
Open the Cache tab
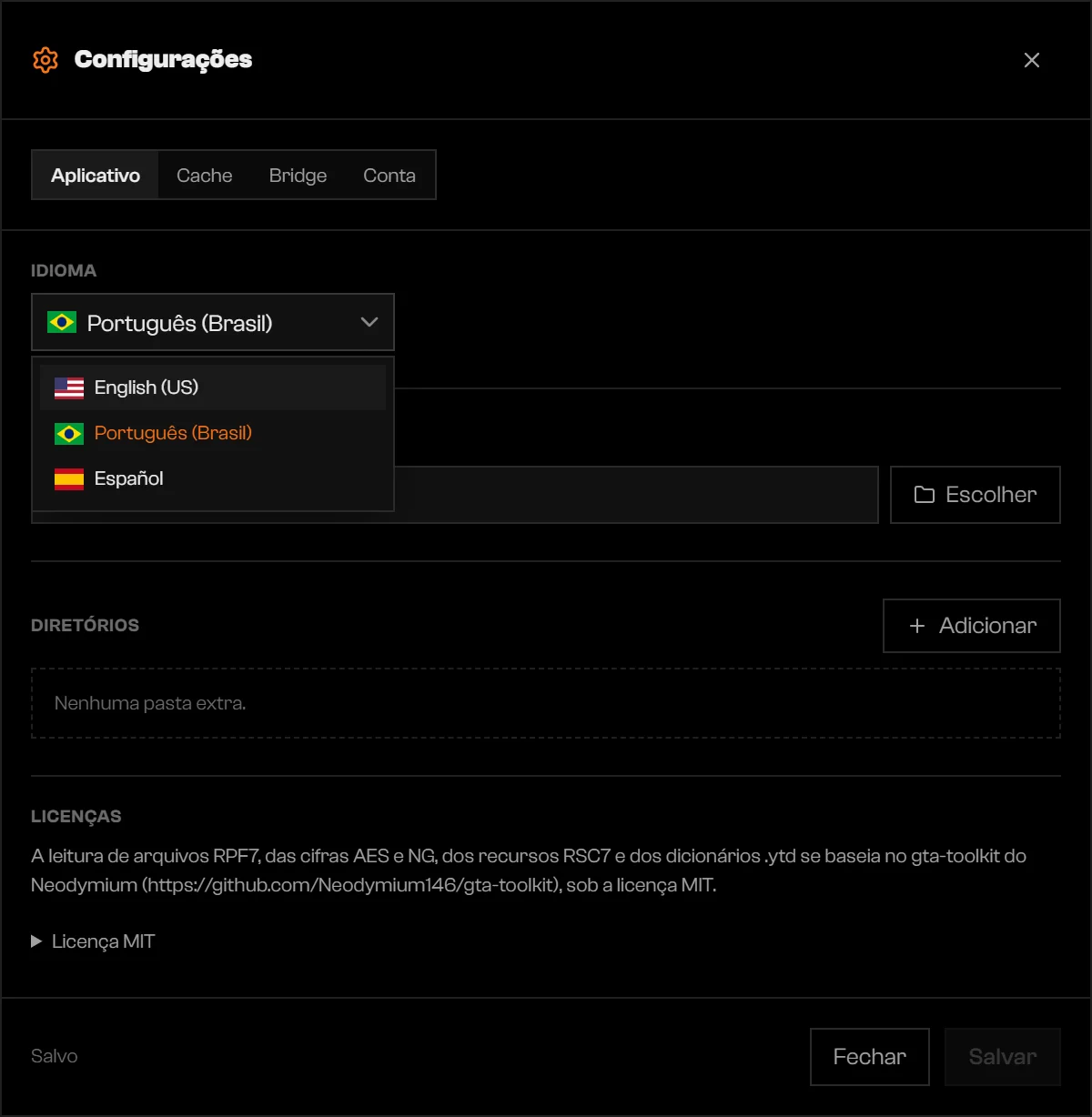click(205, 176)
